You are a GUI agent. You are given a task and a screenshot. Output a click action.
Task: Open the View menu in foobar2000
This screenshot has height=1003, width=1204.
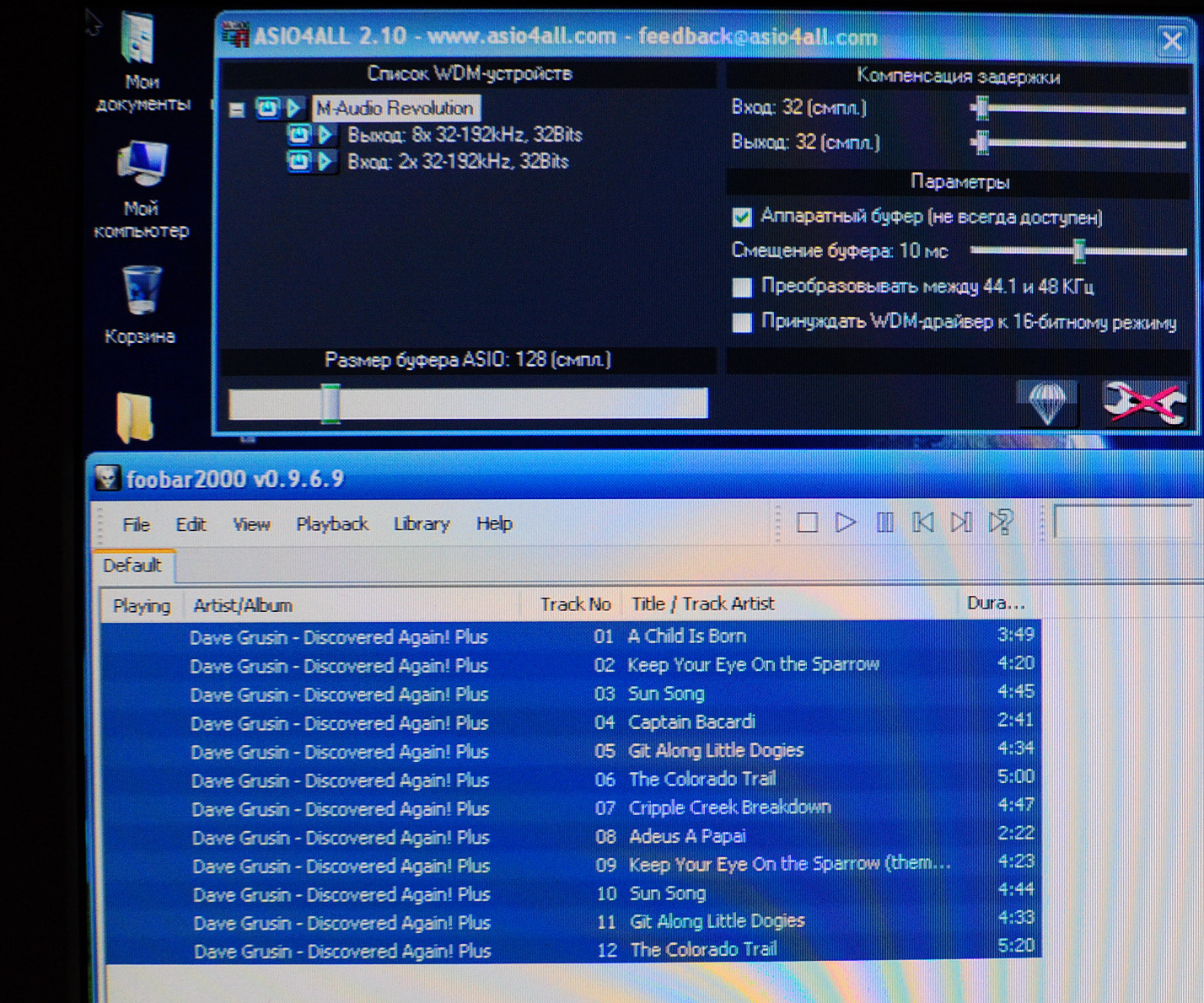point(251,524)
